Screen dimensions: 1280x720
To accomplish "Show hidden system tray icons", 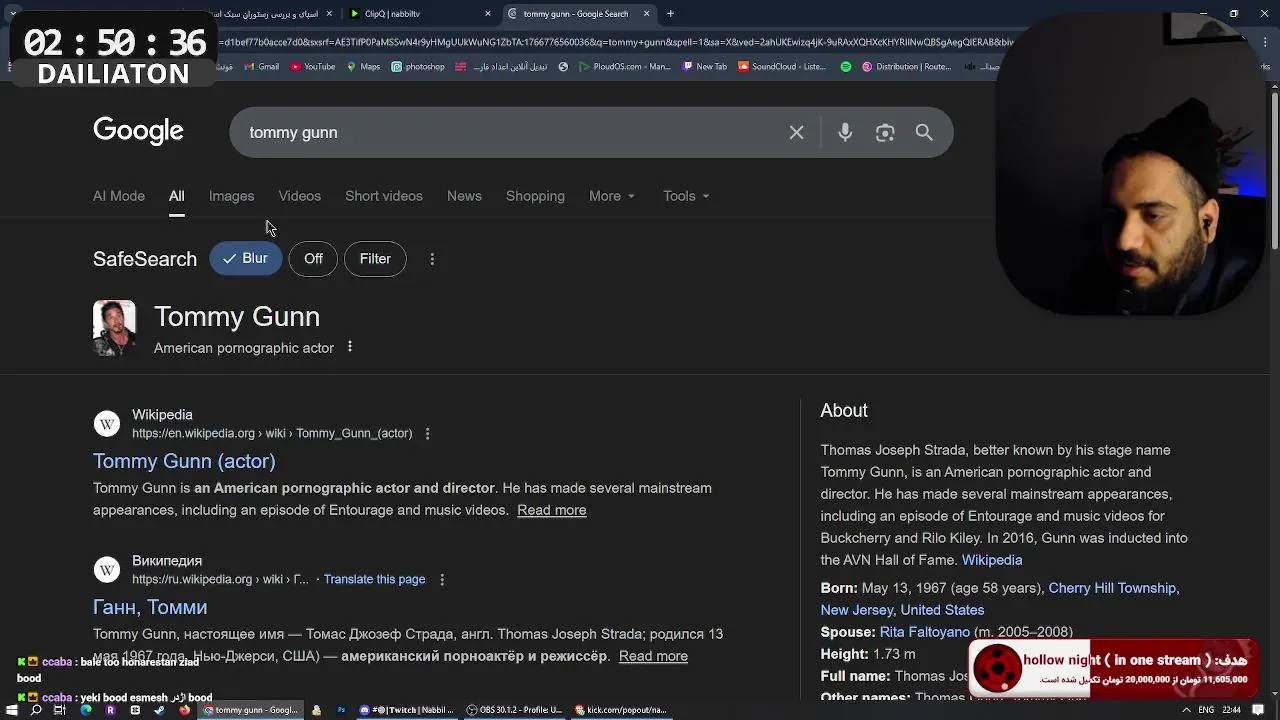I will 1186,710.
